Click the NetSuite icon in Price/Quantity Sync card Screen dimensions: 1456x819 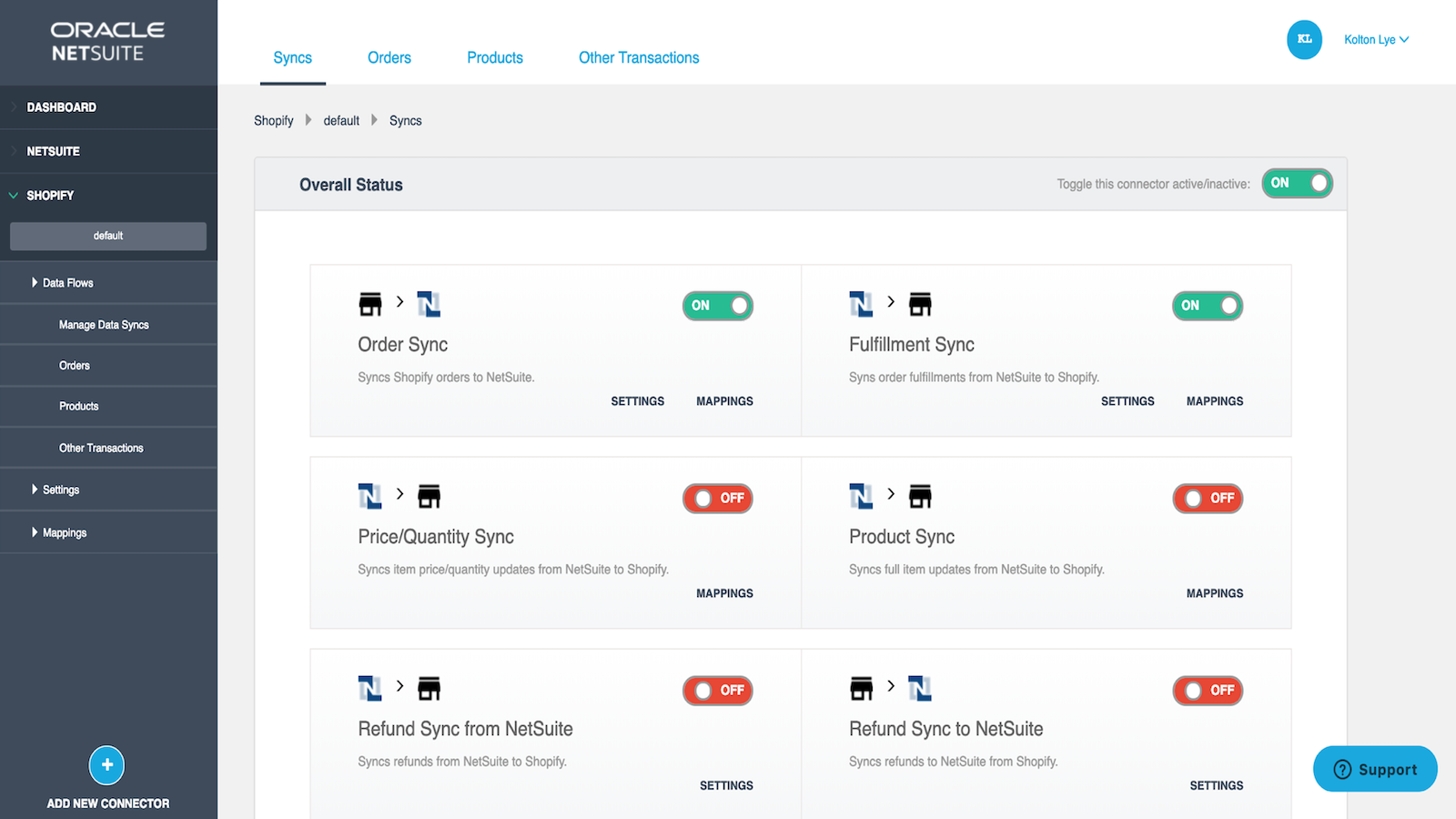tap(369, 496)
